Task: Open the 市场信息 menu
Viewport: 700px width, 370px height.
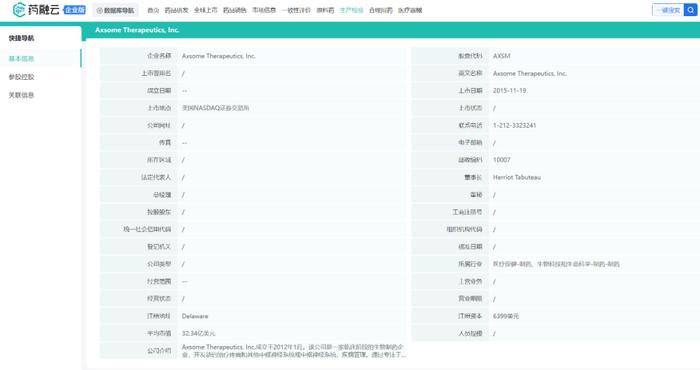Action: pyautogui.click(x=264, y=10)
